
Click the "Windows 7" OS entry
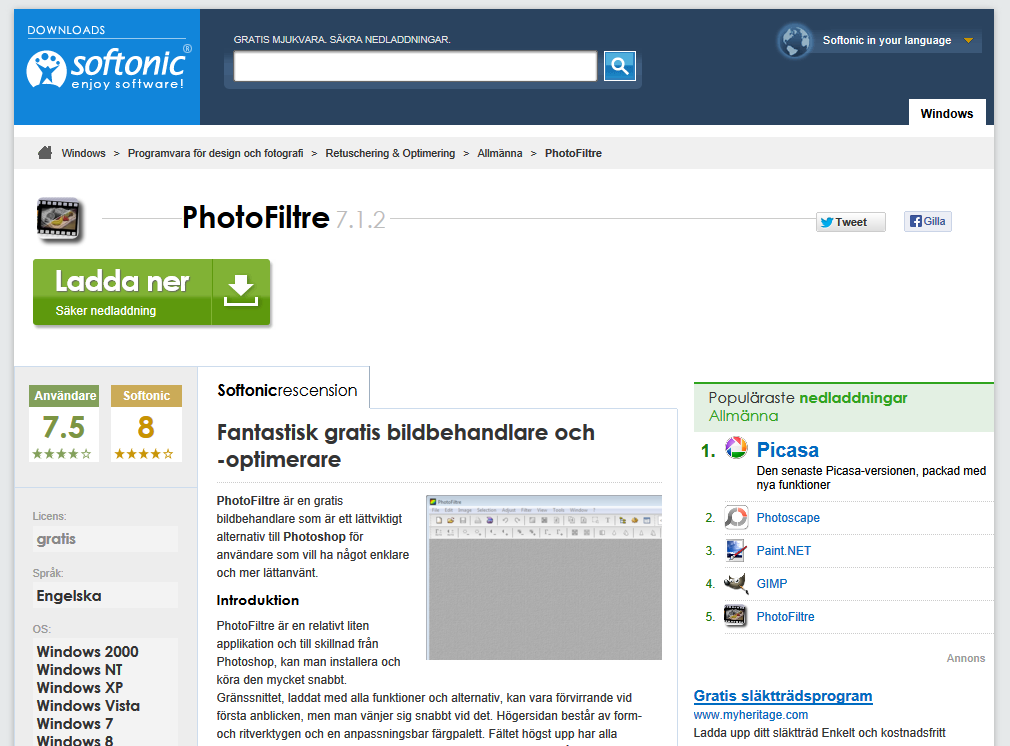75,724
